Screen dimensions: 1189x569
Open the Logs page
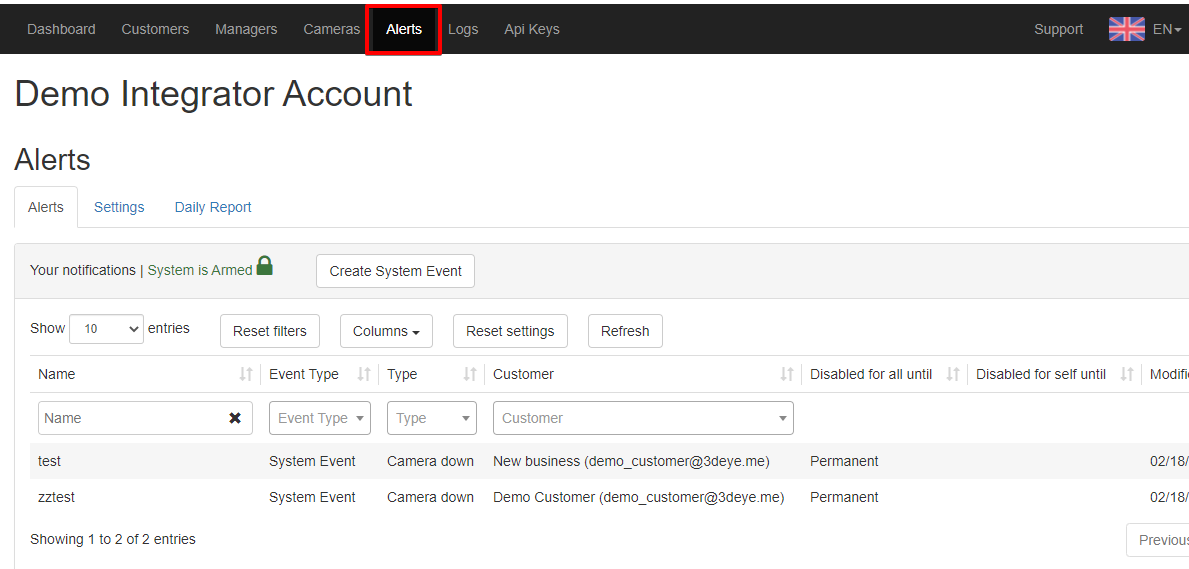(463, 29)
